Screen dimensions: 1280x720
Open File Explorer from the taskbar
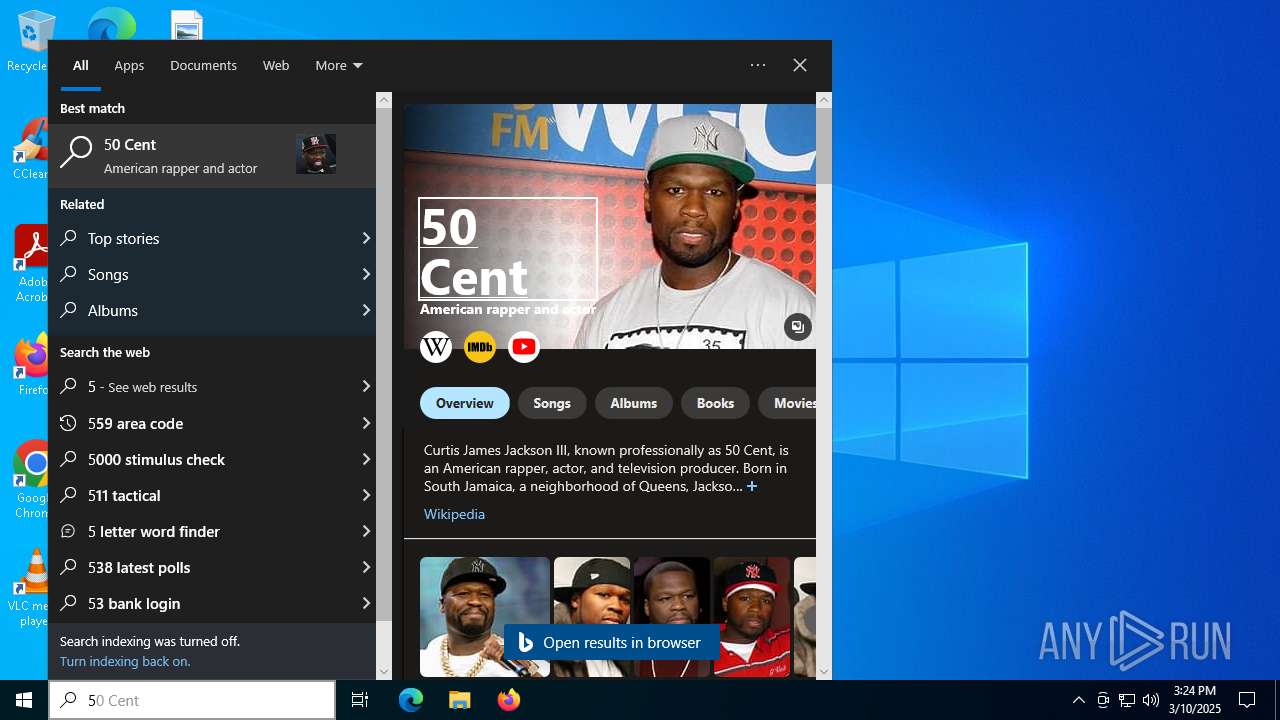tap(459, 700)
